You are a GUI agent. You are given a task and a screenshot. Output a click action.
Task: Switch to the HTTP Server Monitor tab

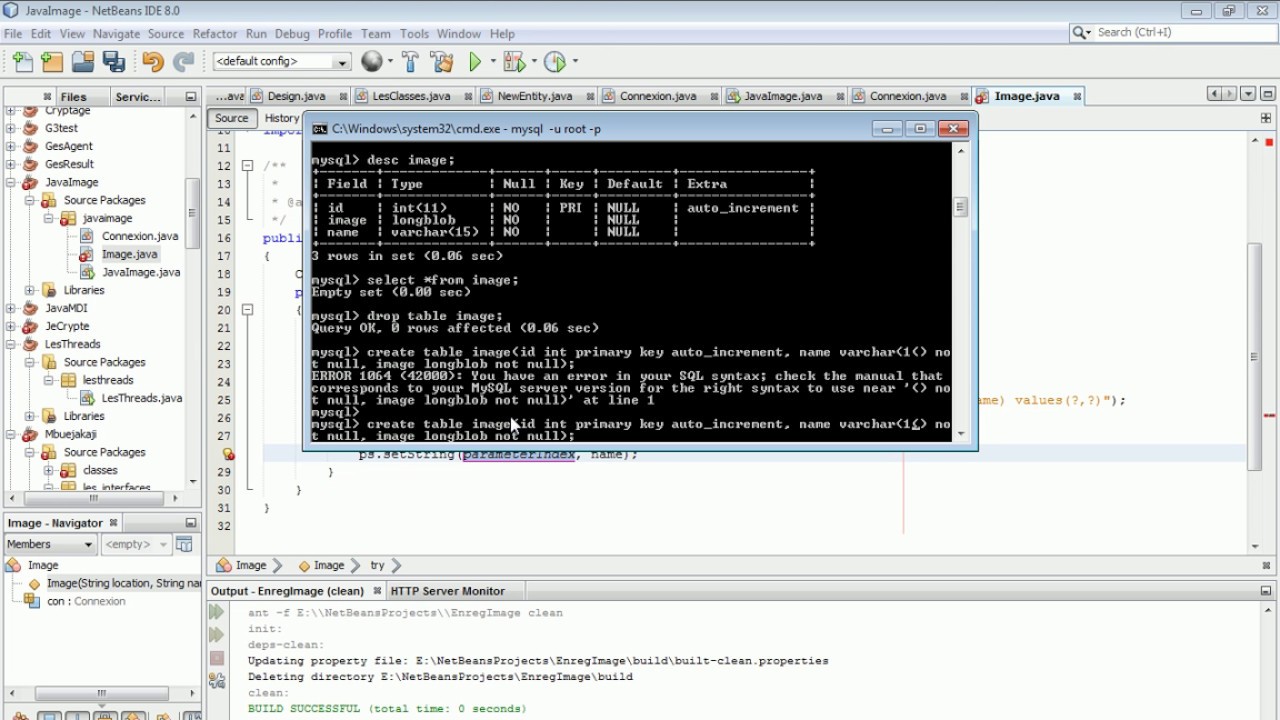[x=447, y=591]
